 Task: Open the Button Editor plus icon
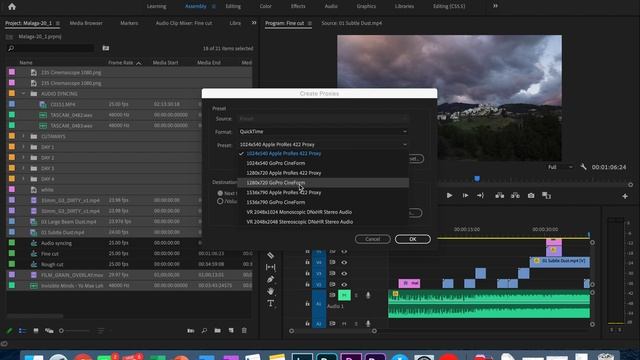(625, 196)
